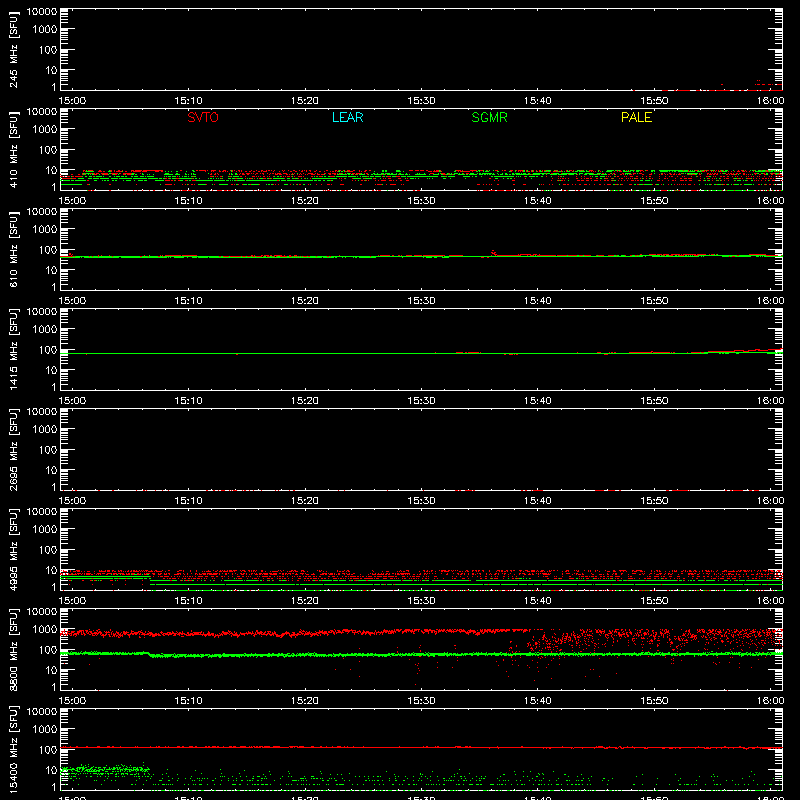Click the cyan LEAR station legend label
The image size is (800, 800).
(347, 117)
